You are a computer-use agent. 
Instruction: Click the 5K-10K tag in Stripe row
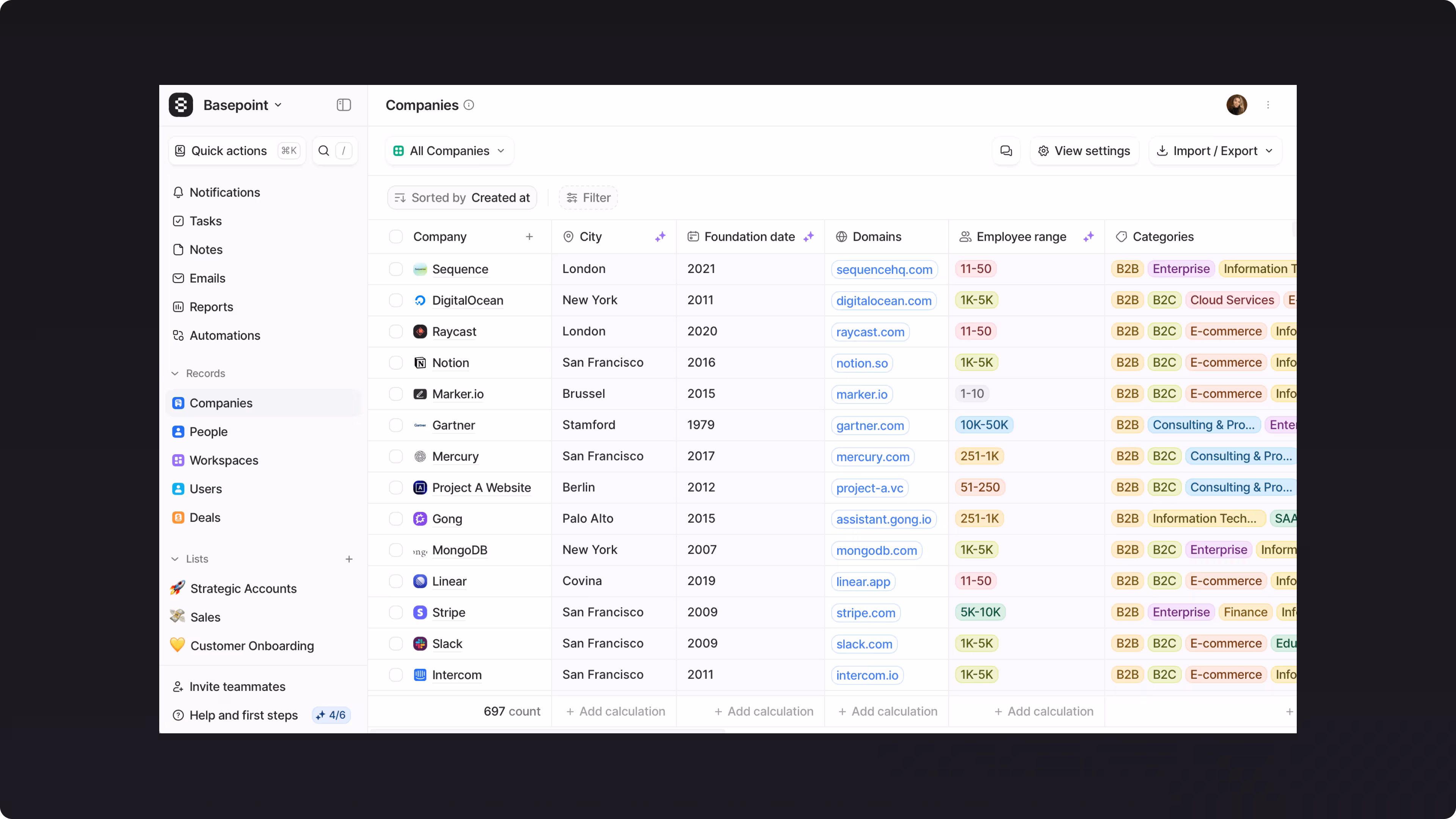(980, 612)
